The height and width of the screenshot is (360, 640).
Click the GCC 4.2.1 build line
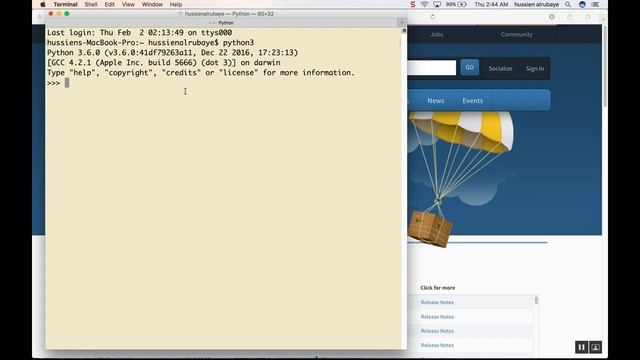click(164, 63)
